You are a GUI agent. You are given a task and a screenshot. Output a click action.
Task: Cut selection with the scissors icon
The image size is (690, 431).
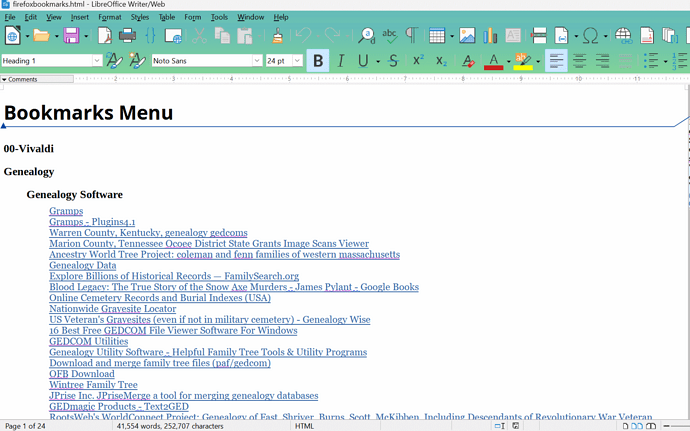click(x=199, y=36)
